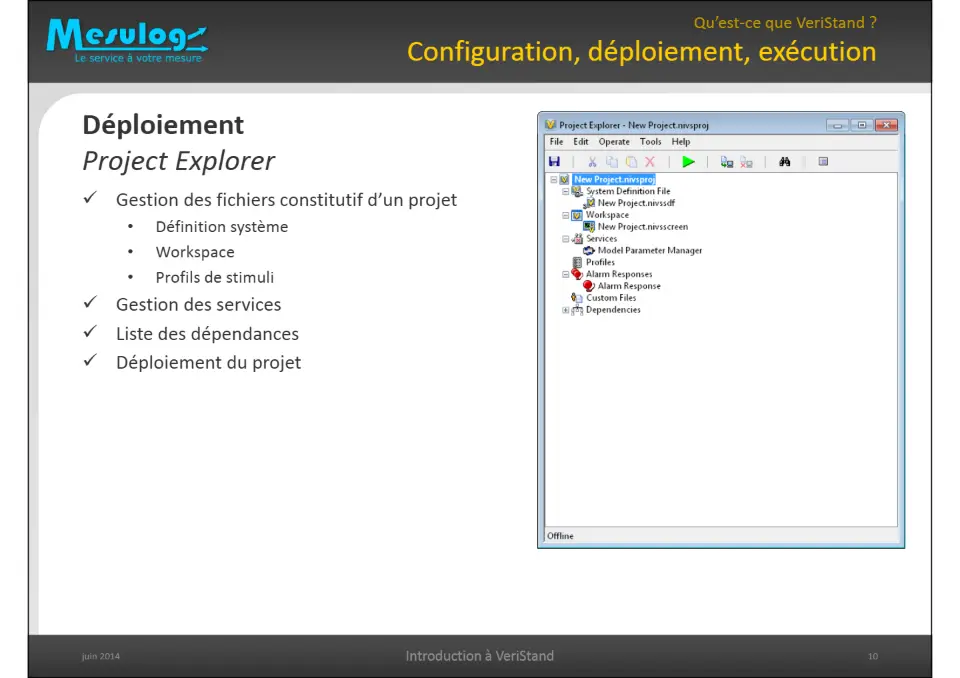960x678 pixels.
Task: Open the Help menu
Action: [681, 141]
